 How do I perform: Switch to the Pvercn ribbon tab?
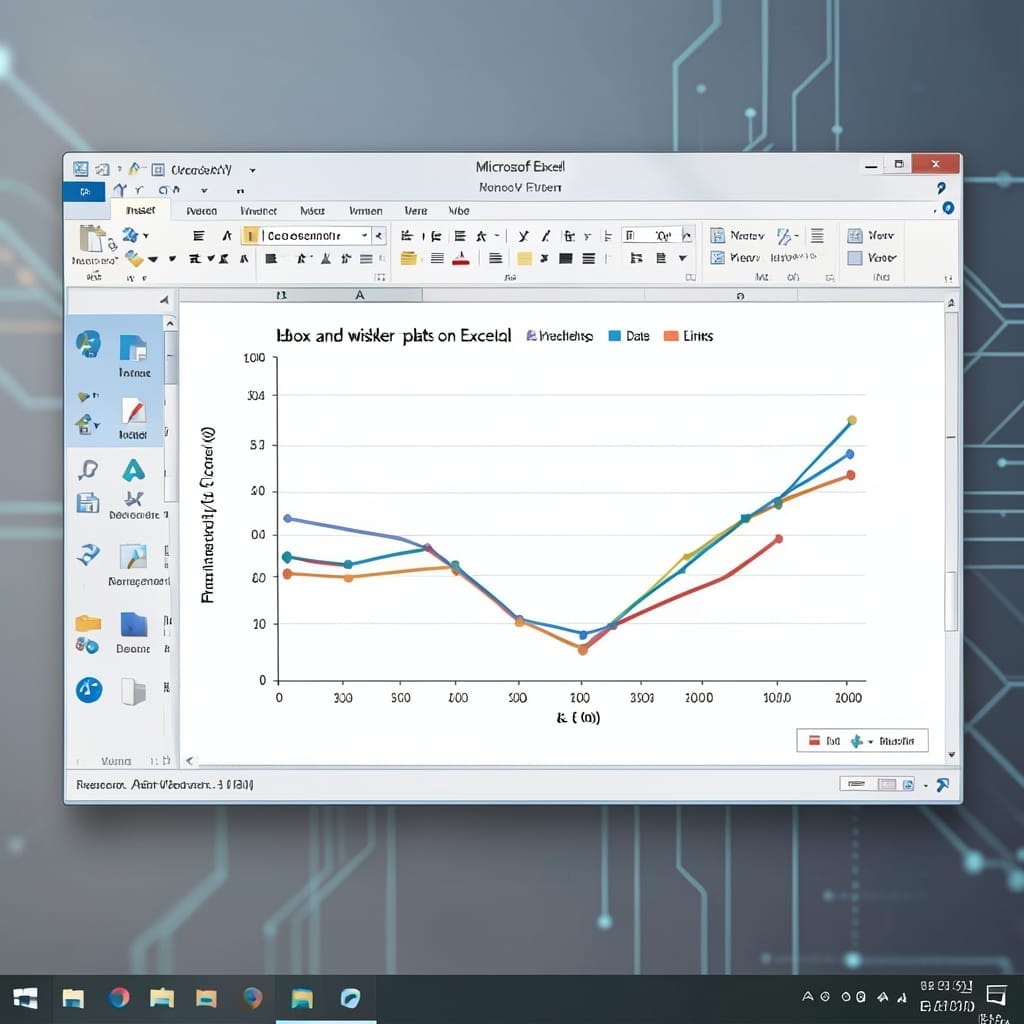pyautogui.click(x=201, y=211)
